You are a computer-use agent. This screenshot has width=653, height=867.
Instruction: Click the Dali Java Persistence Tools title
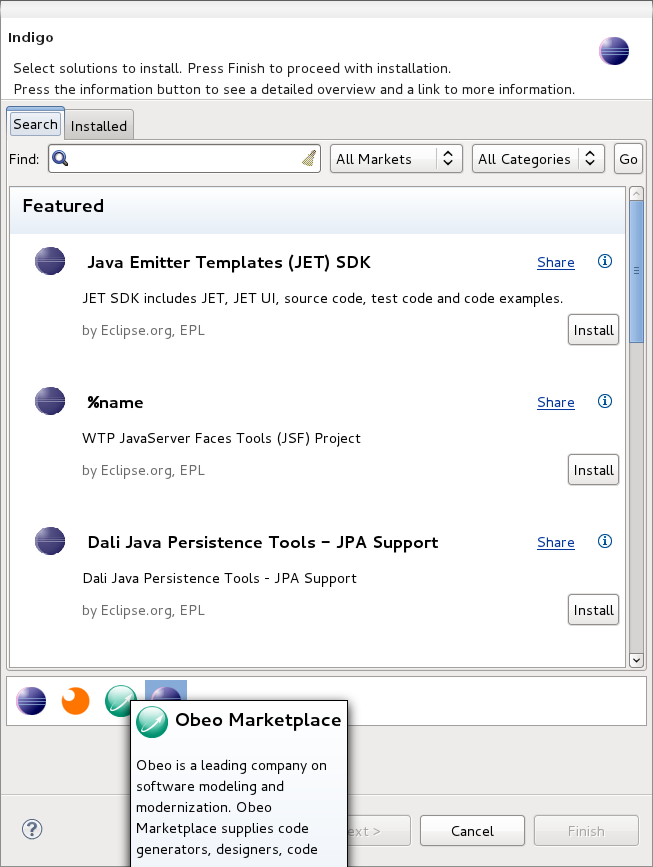click(x=263, y=542)
